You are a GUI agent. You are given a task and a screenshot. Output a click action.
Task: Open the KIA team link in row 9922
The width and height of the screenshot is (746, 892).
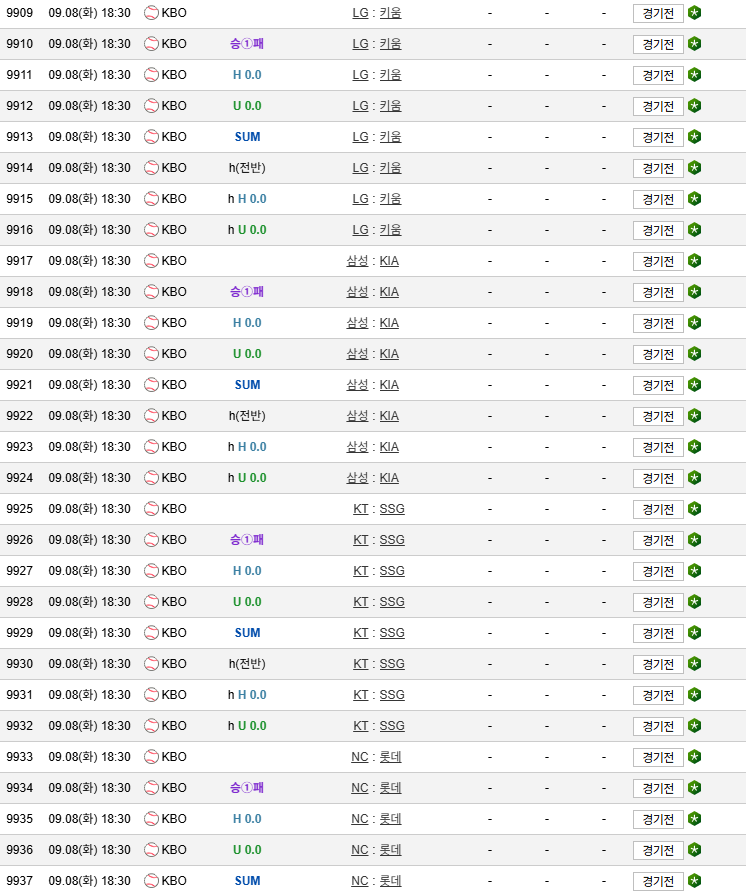coord(389,416)
